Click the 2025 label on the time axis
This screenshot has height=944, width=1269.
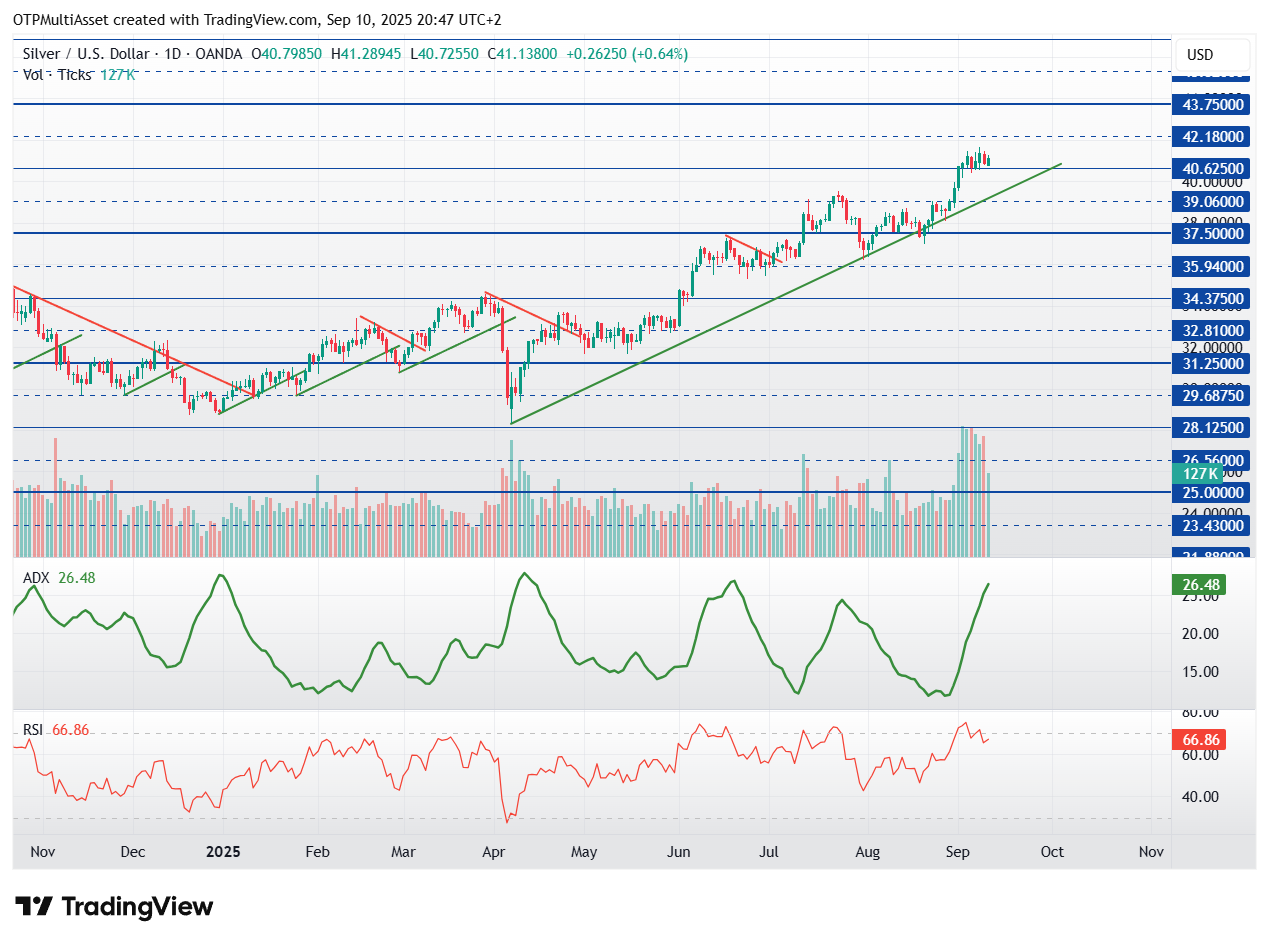(223, 852)
